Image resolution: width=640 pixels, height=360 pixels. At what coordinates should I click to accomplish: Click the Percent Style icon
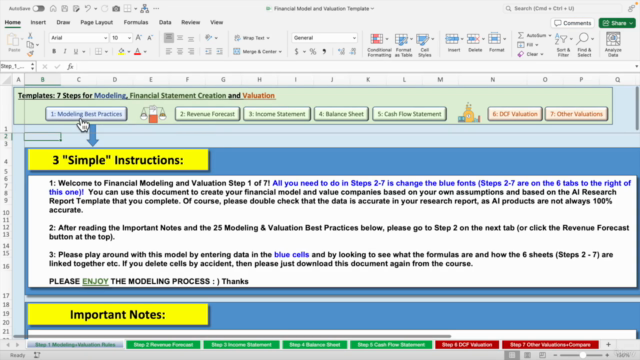313,51
